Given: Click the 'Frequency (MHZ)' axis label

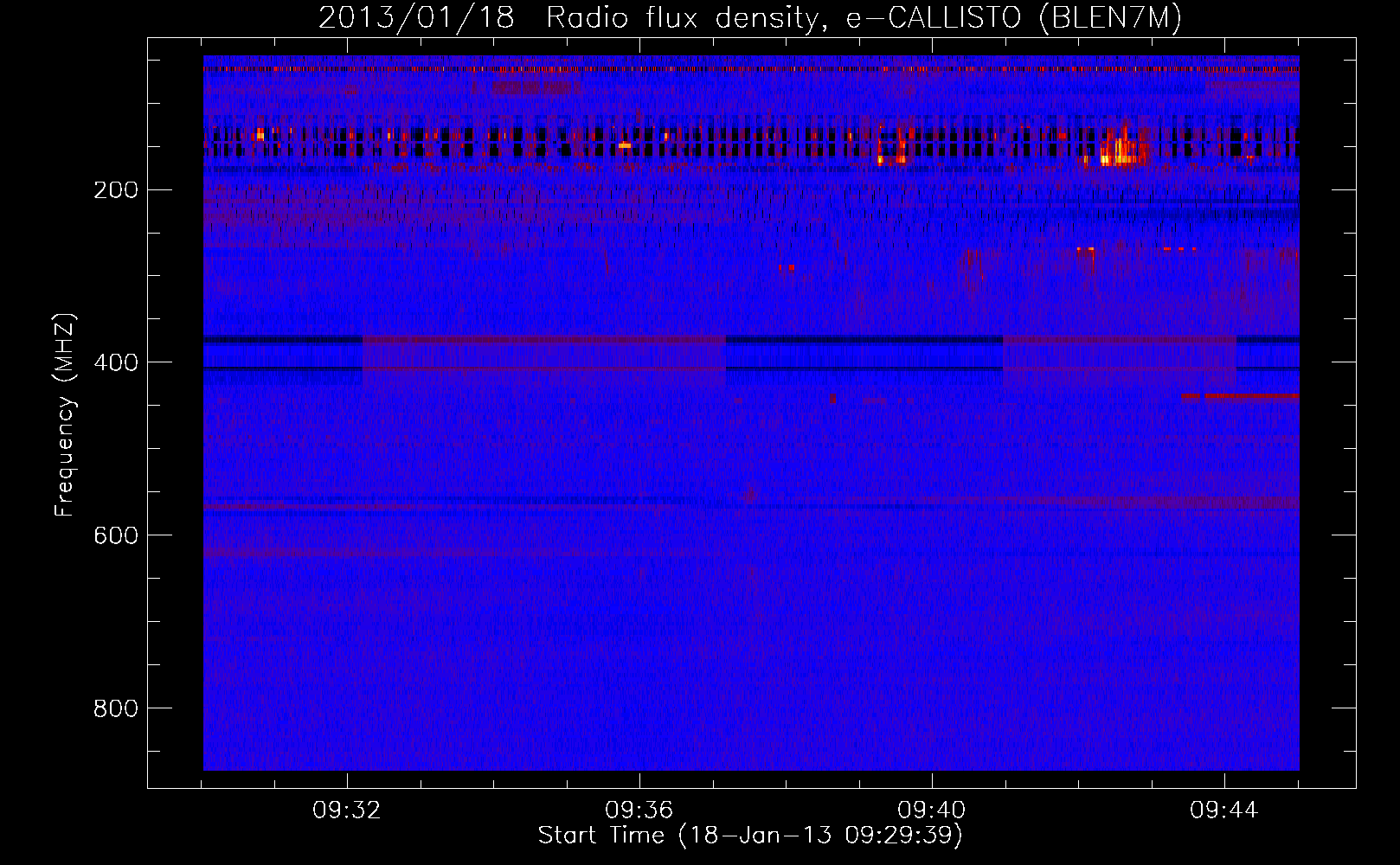Looking at the screenshot, I should [x=65, y=414].
